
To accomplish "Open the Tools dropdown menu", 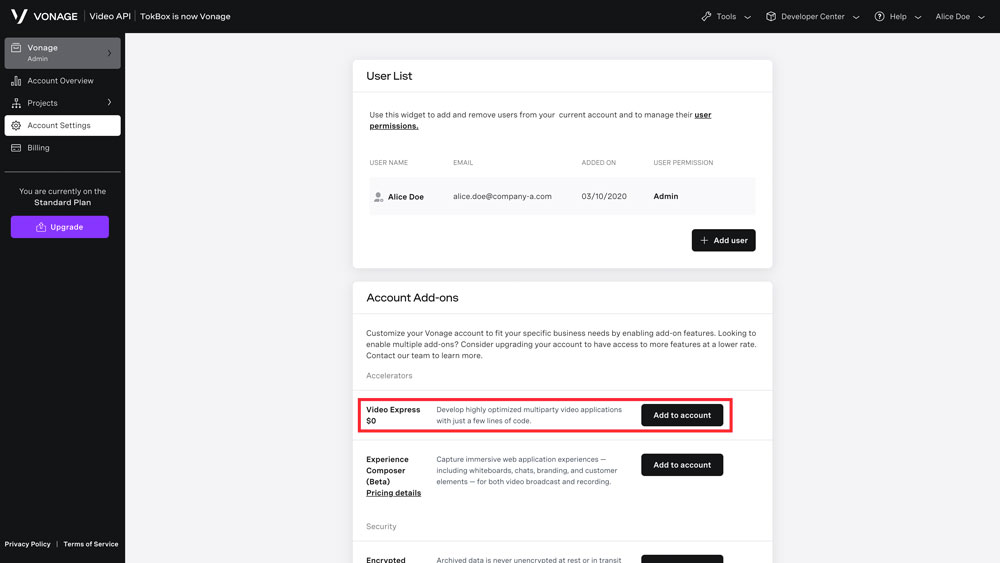I will coord(726,17).
